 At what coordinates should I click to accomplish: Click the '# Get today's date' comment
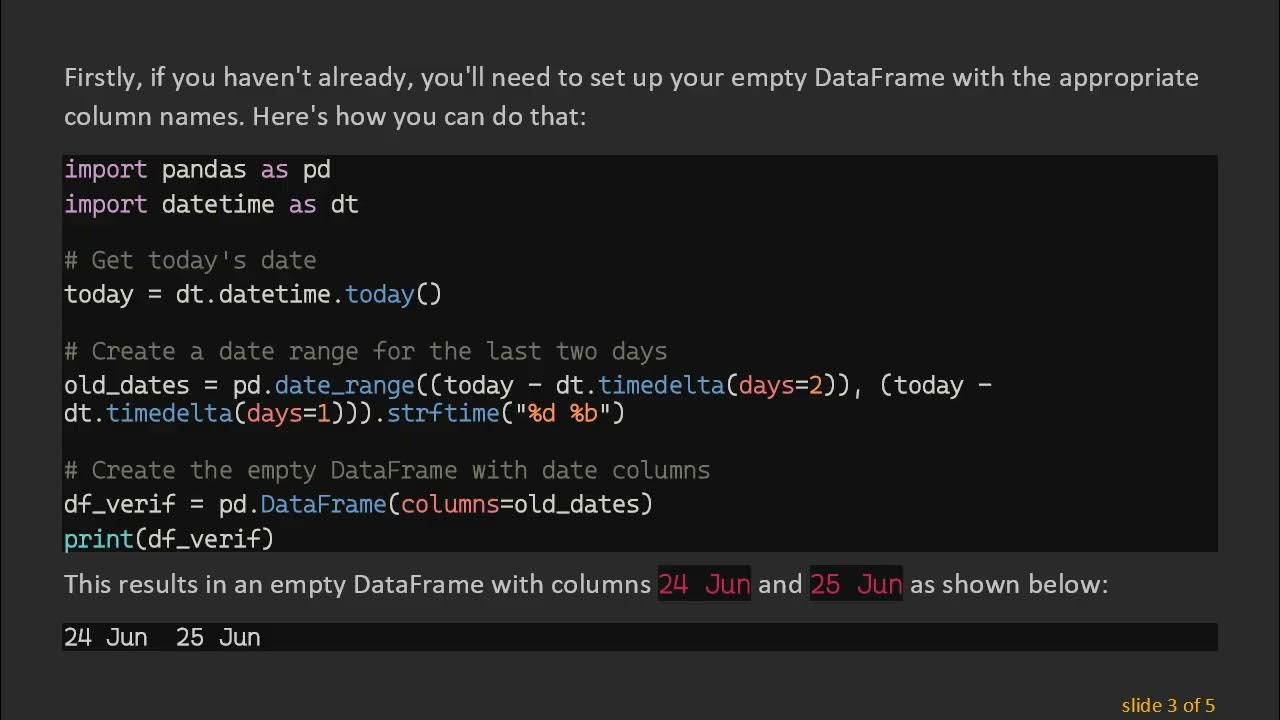(x=190, y=261)
